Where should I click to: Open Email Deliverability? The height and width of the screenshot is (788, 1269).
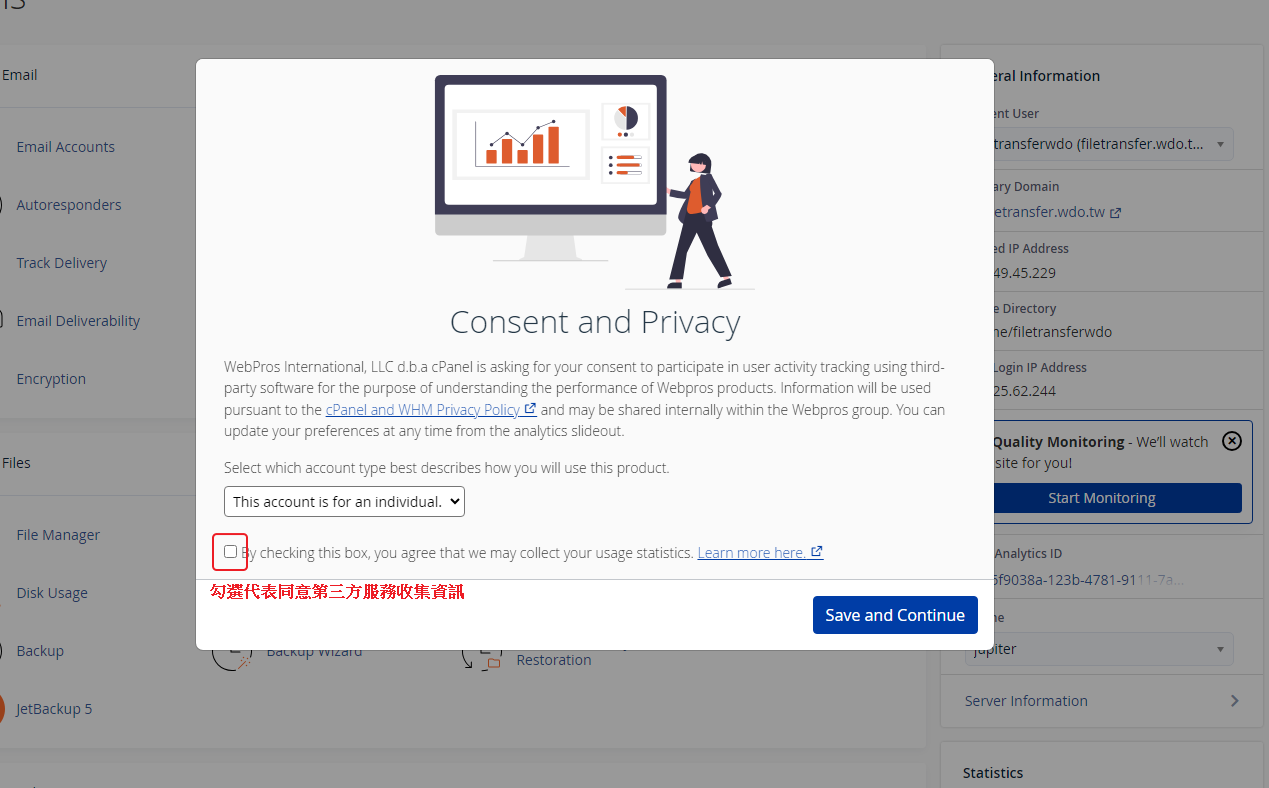coord(78,321)
